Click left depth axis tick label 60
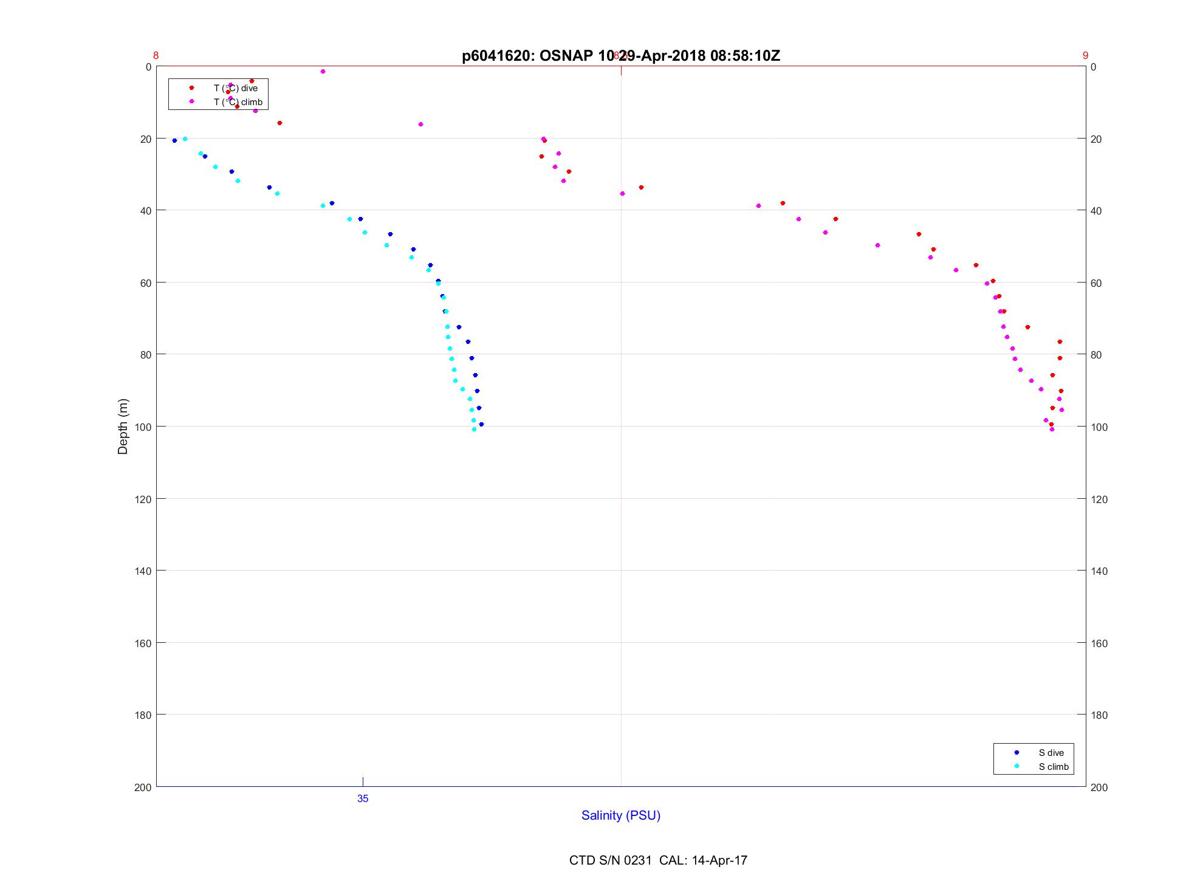 [x=144, y=283]
